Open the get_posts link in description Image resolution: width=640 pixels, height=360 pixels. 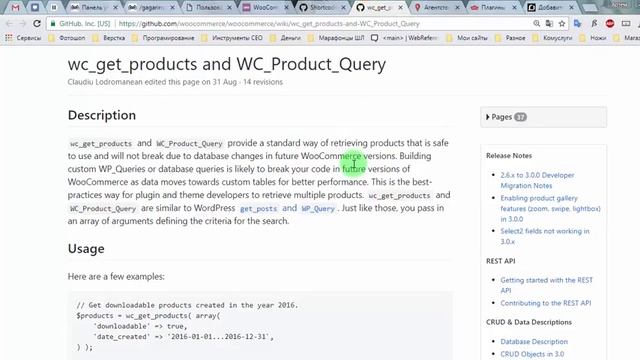coord(258,209)
